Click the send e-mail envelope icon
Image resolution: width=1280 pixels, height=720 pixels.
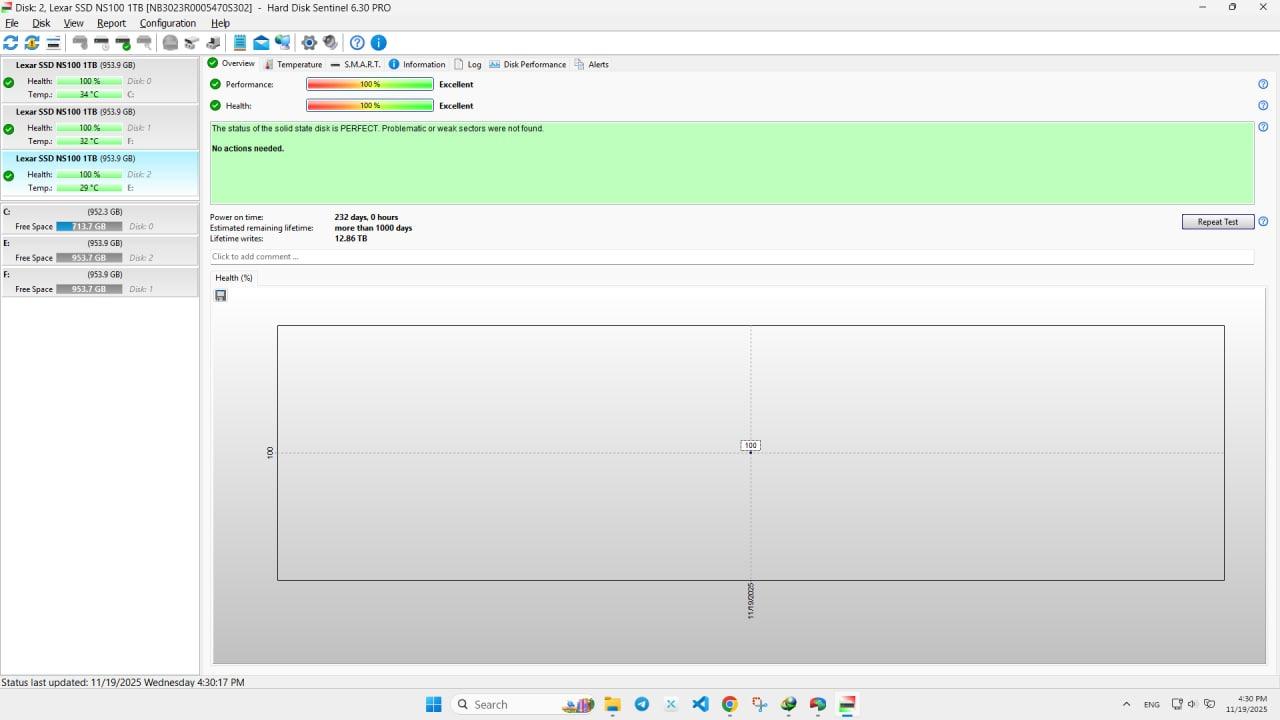[x=261, y=43]
